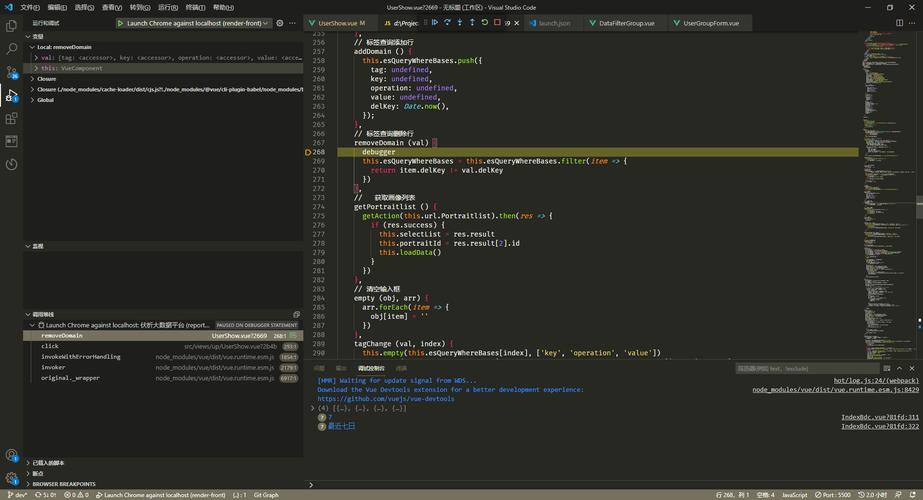Expand the breakpoints section above BROWSER BREAKPOINTS
The width and height of the screenshot is (923, 500).
pos(163,473)
